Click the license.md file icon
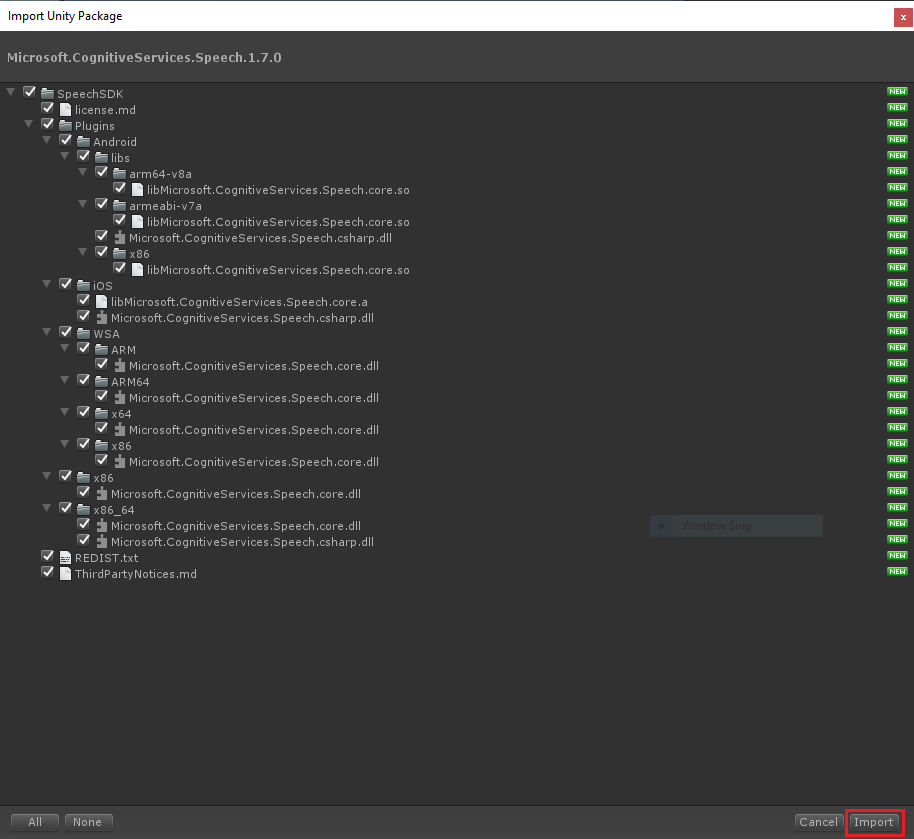 [65, 110]
